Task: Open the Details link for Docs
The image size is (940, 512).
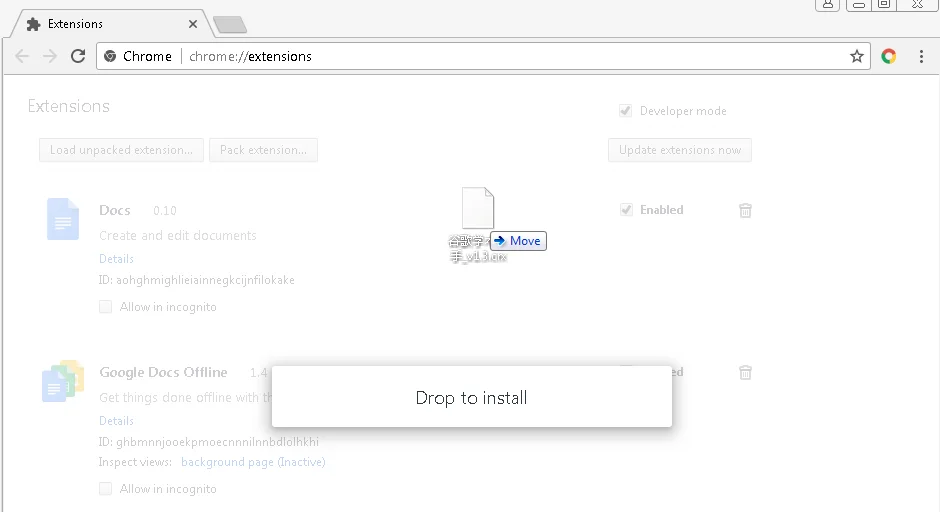Action: tap(116, 259)
